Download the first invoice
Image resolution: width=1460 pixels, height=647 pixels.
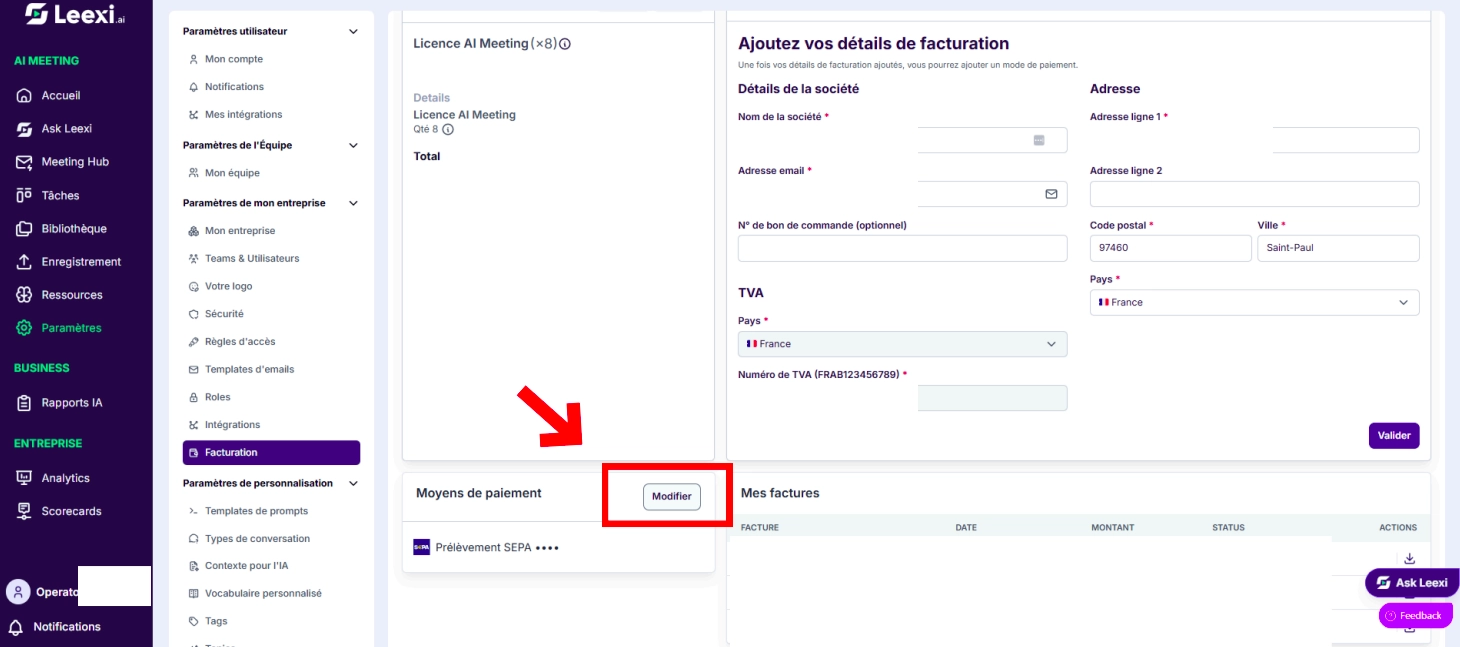click(x=1410, y=559)
